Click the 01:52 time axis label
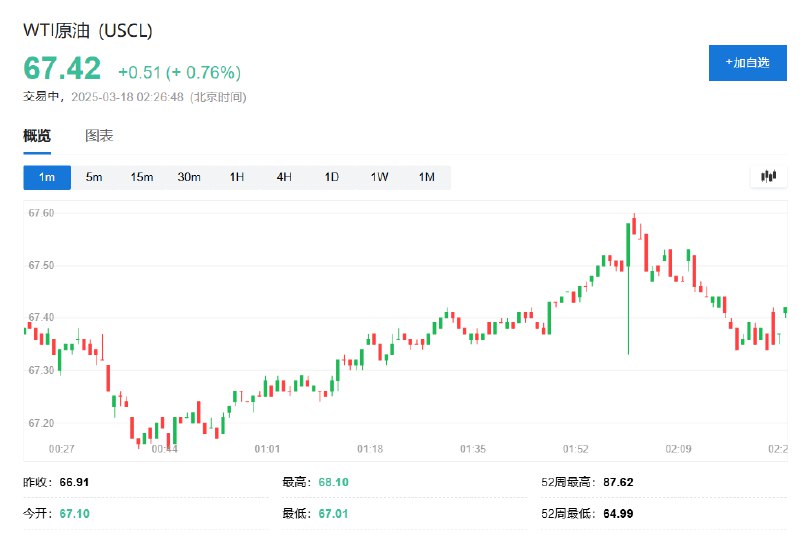 coord(576,449)
